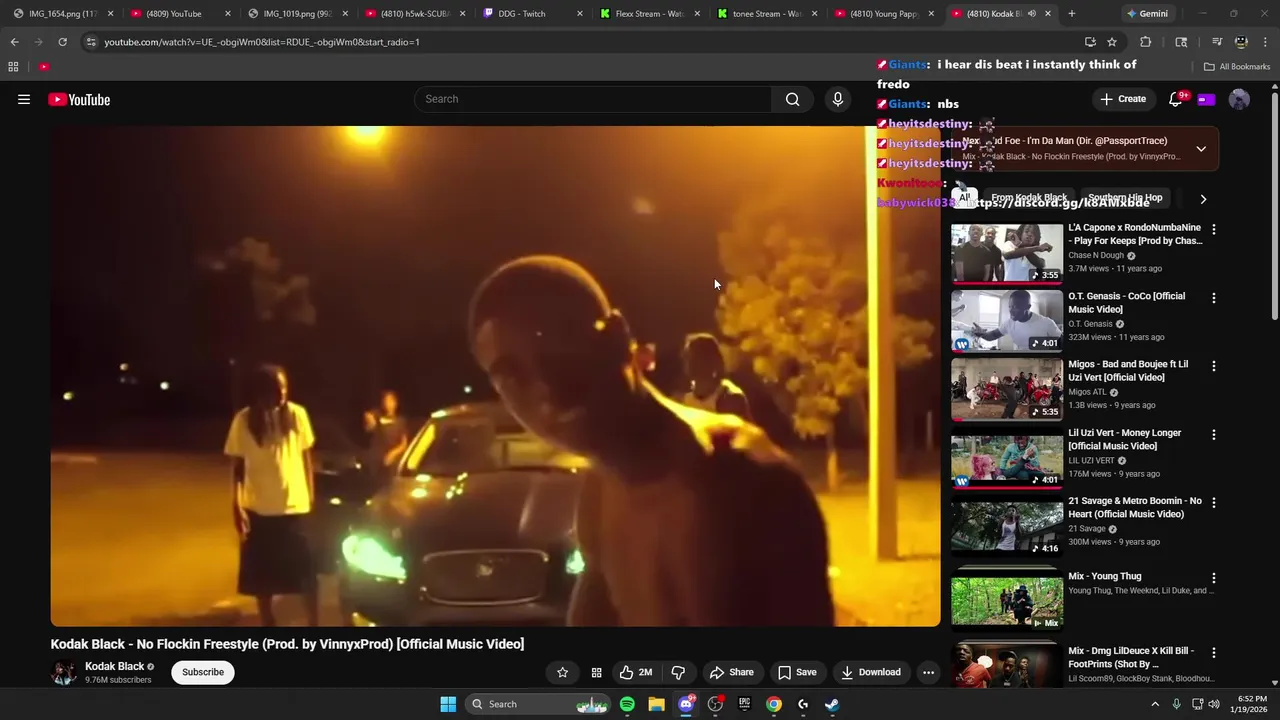1280x720 pixels.
Task: Show next category chips arrow
Action: 1203,199
